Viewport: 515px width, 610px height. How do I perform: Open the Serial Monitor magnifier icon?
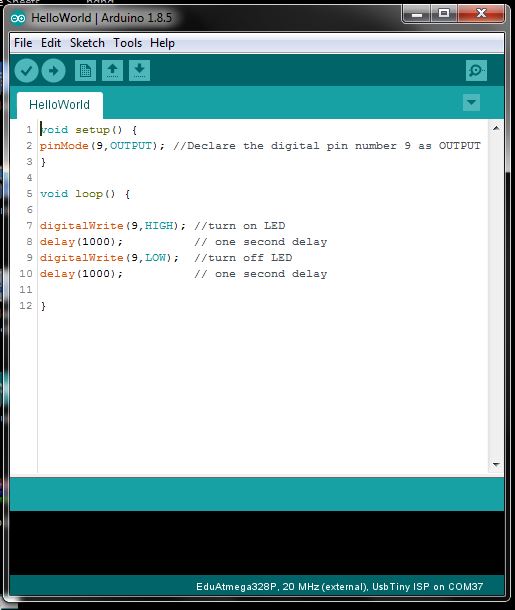tap(476, 70)
